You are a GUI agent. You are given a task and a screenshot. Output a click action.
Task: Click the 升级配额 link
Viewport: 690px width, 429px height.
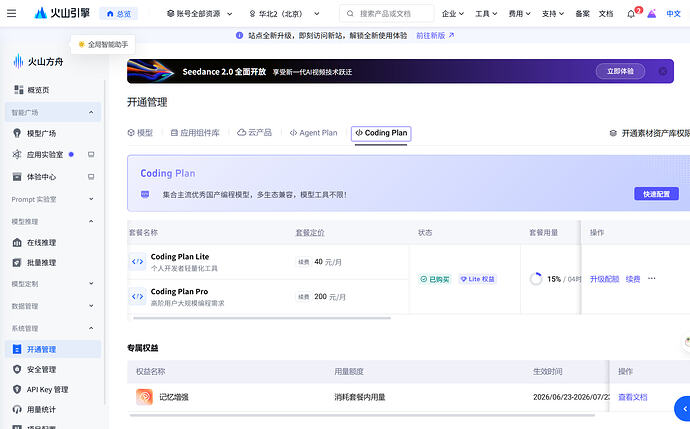(x=604, y=279)
